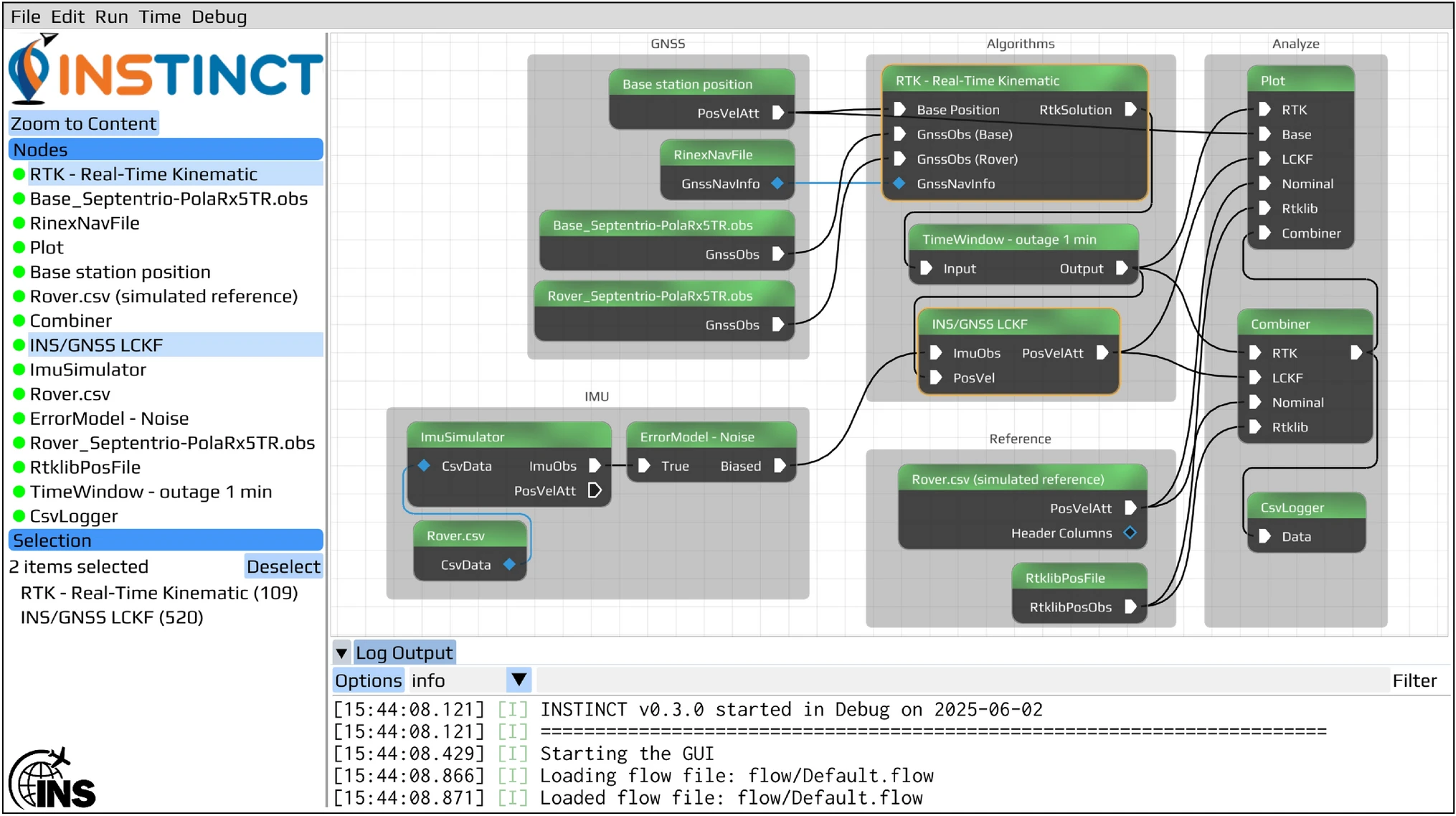This screenshot has width=1456, height=816.
Task: Click the CsvData diamond pin on ImuSimulator
Action: click(424, 466)
